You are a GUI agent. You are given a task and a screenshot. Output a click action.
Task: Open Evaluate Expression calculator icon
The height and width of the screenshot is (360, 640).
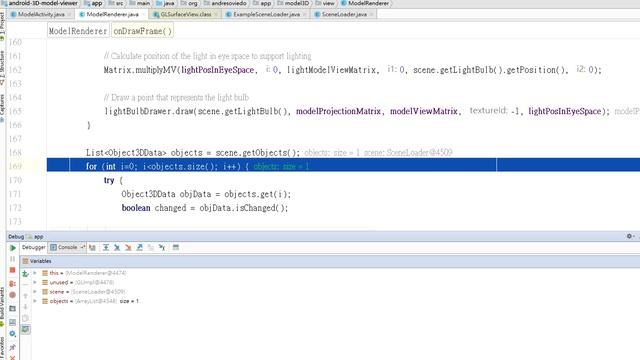[x=176, y=248]
